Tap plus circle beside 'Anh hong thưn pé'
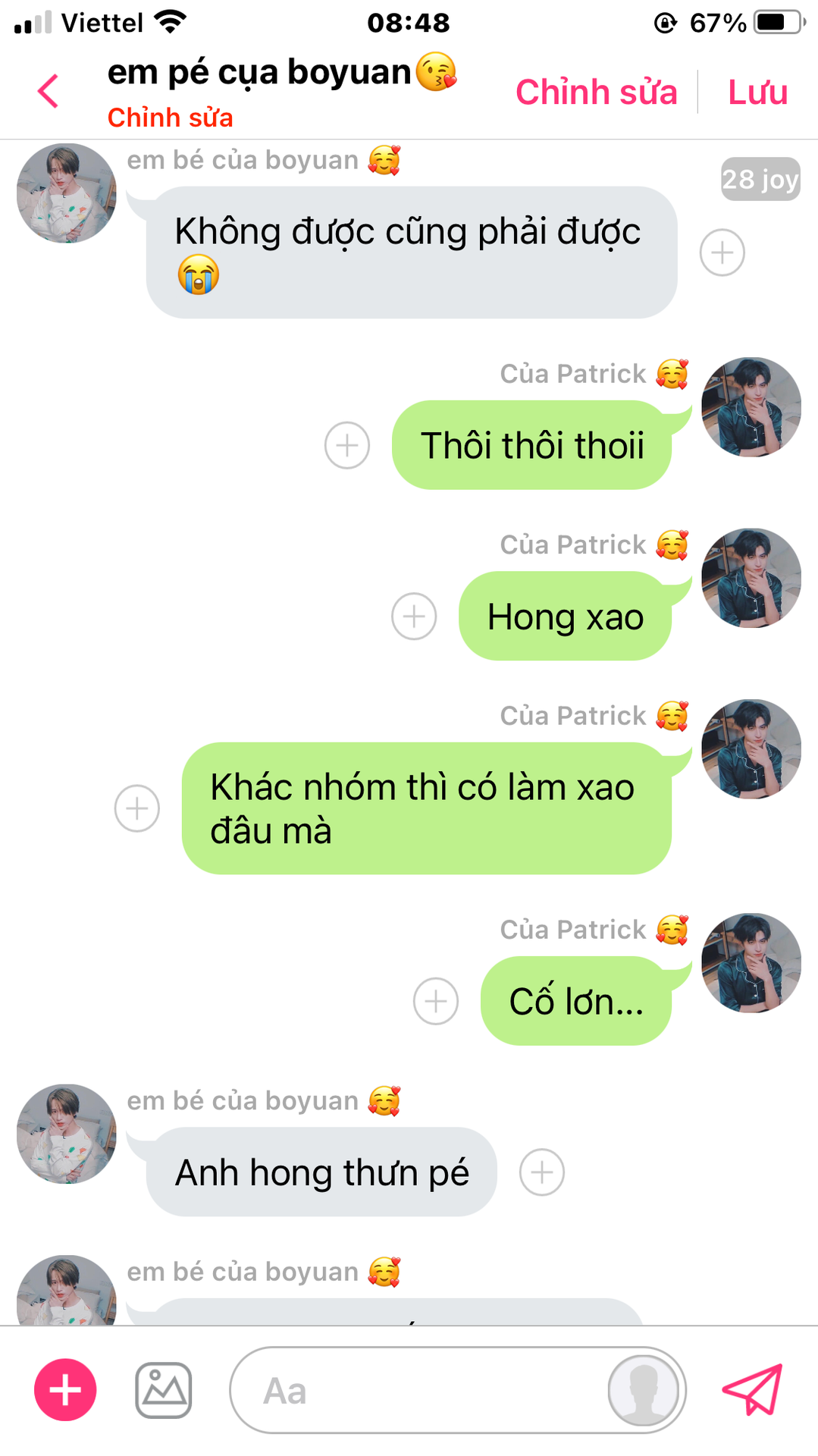818x1456 pixels. tap(542, 1172)
